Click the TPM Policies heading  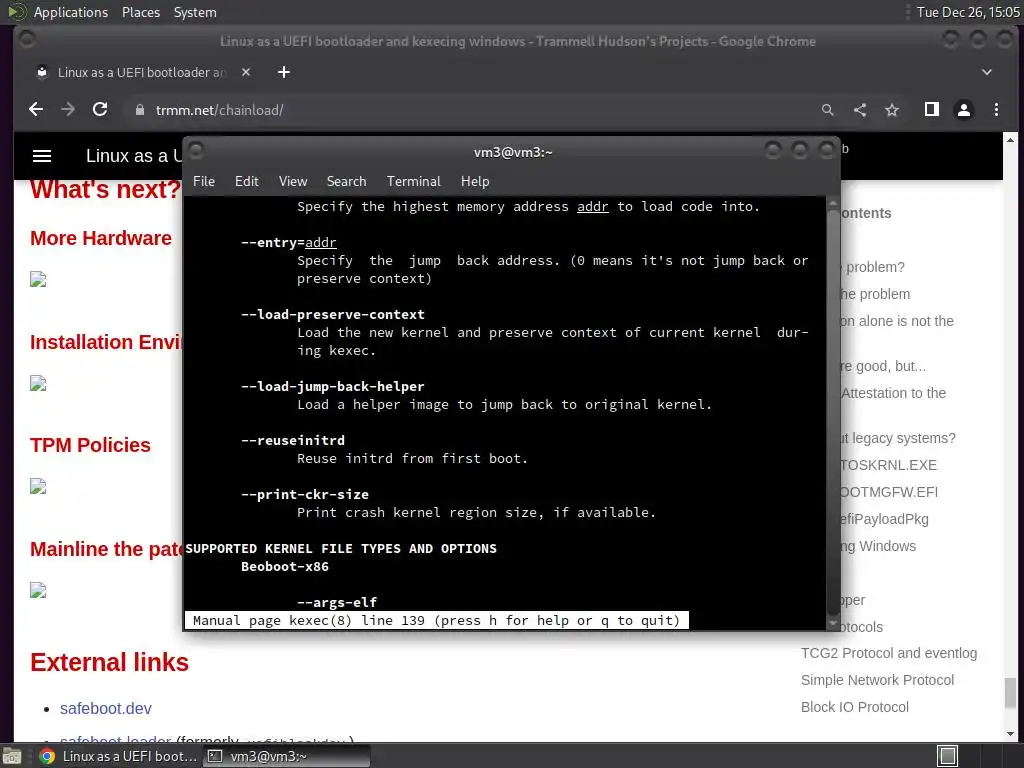click(90, 445)
